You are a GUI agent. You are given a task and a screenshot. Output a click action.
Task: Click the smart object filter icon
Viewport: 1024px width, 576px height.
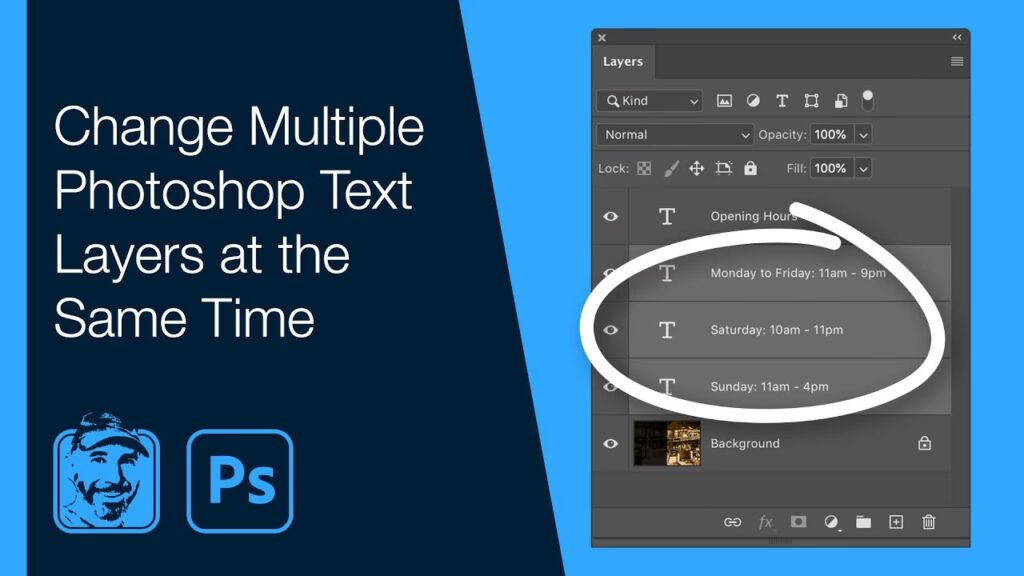point(841,101)
